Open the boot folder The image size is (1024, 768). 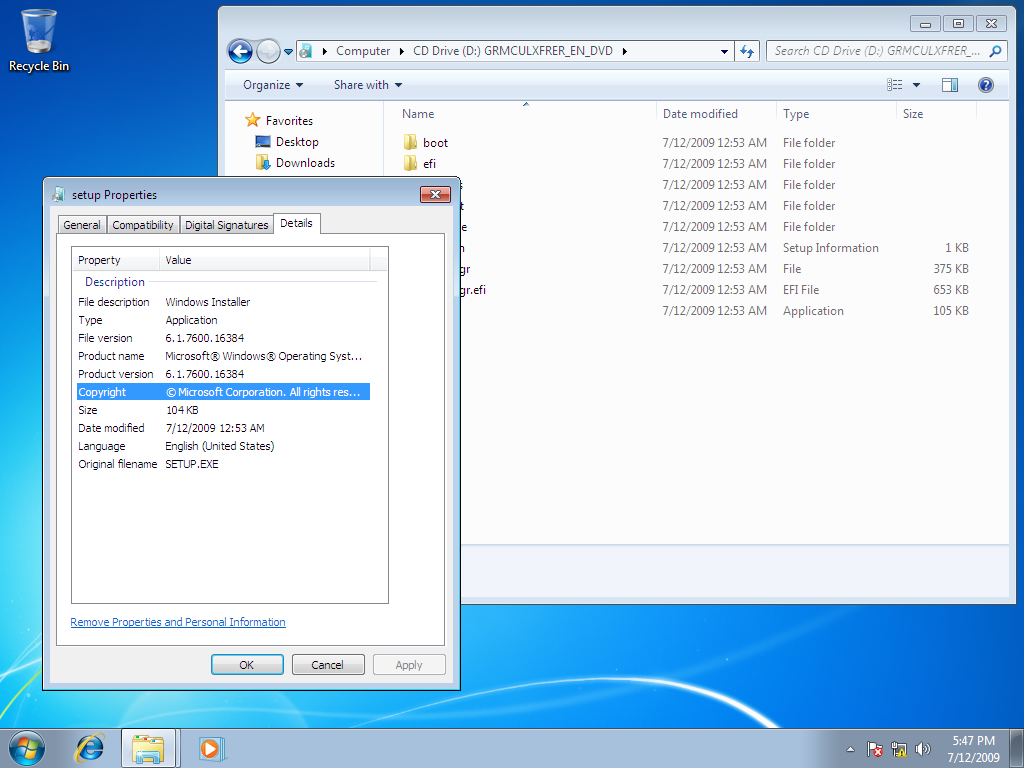(x=435, y=143)
